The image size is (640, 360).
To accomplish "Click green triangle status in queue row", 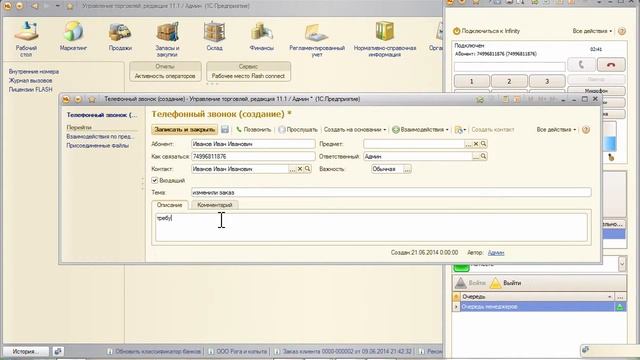I will point(620,307).
